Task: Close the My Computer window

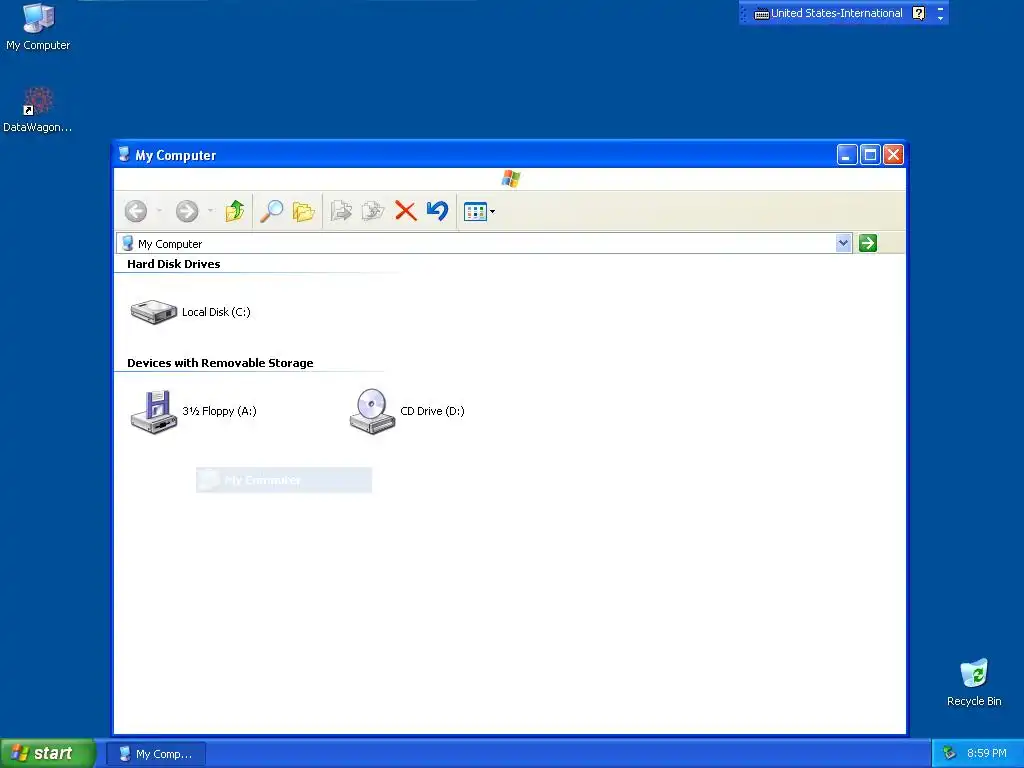Action: pyautogui.click(x=893, y=155)
